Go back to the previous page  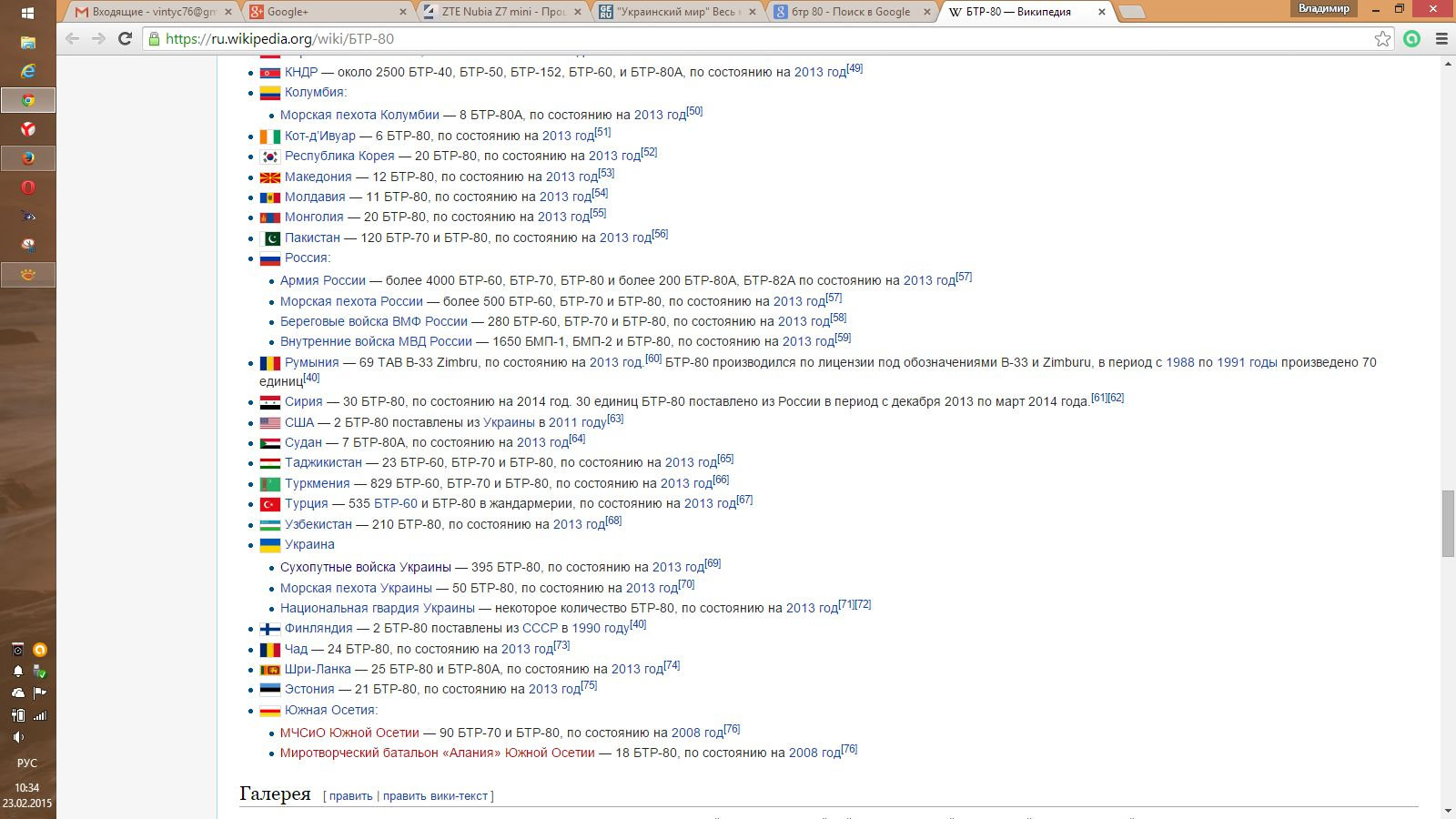click(x=72, y=38)
